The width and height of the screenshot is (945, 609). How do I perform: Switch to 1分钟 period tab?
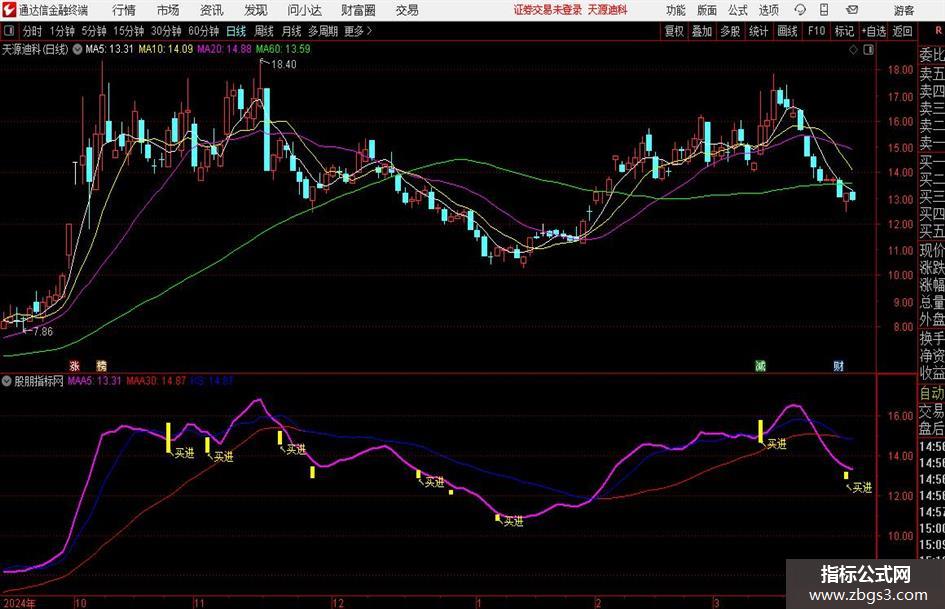click(62, 31)
